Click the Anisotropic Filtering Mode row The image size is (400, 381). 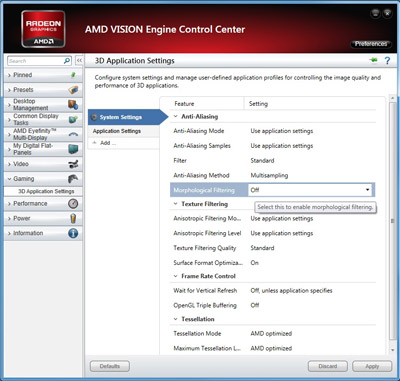point(272,218)
